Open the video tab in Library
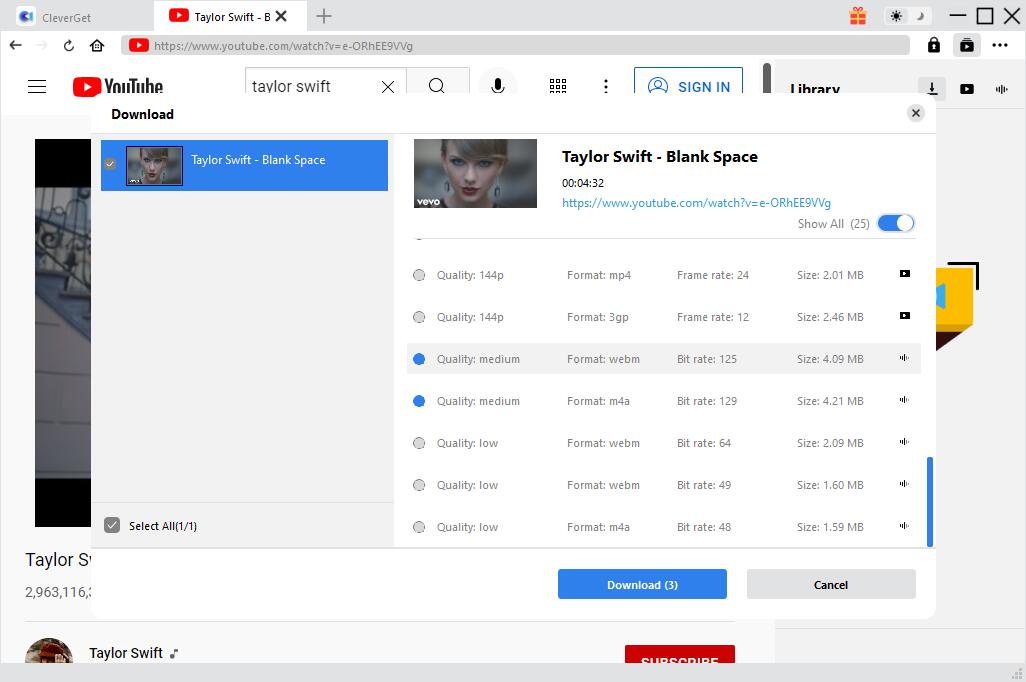Image resolution: width=1026 pixels, height=682 pixels. (967, 89)
